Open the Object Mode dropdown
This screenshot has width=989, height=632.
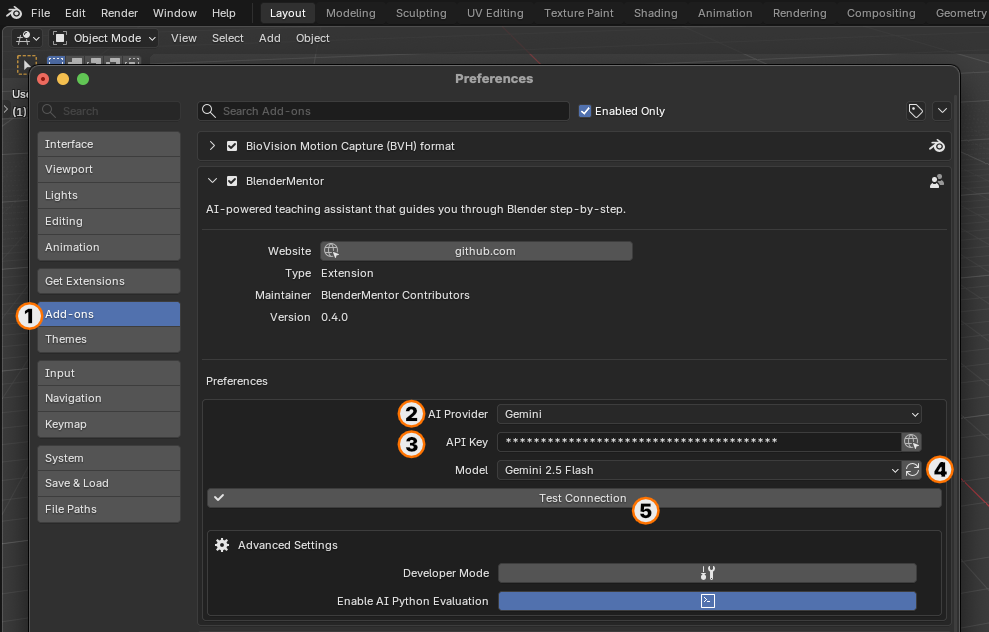pos(103,38)
